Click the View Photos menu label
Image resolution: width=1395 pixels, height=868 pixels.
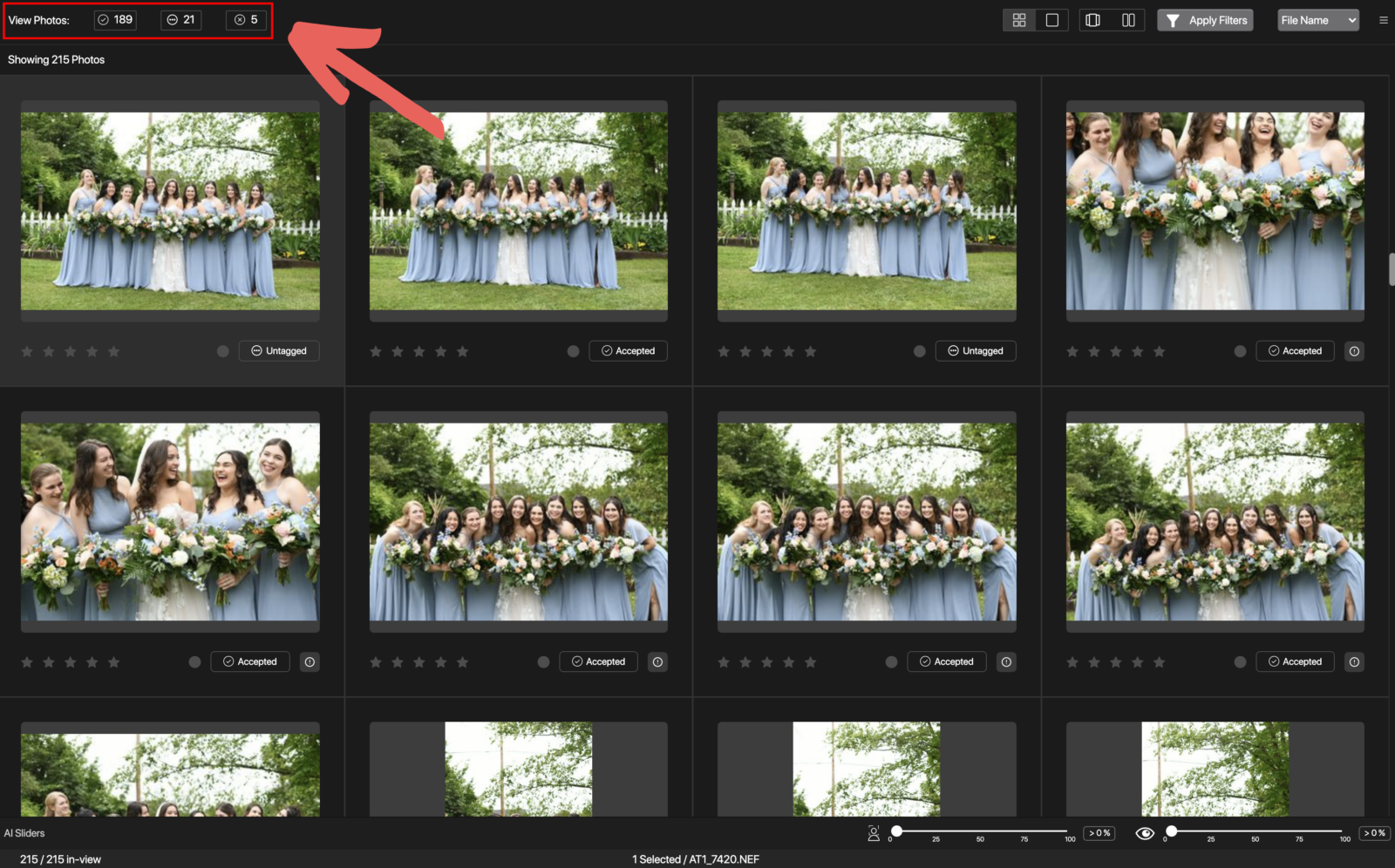tap(39, 19)
